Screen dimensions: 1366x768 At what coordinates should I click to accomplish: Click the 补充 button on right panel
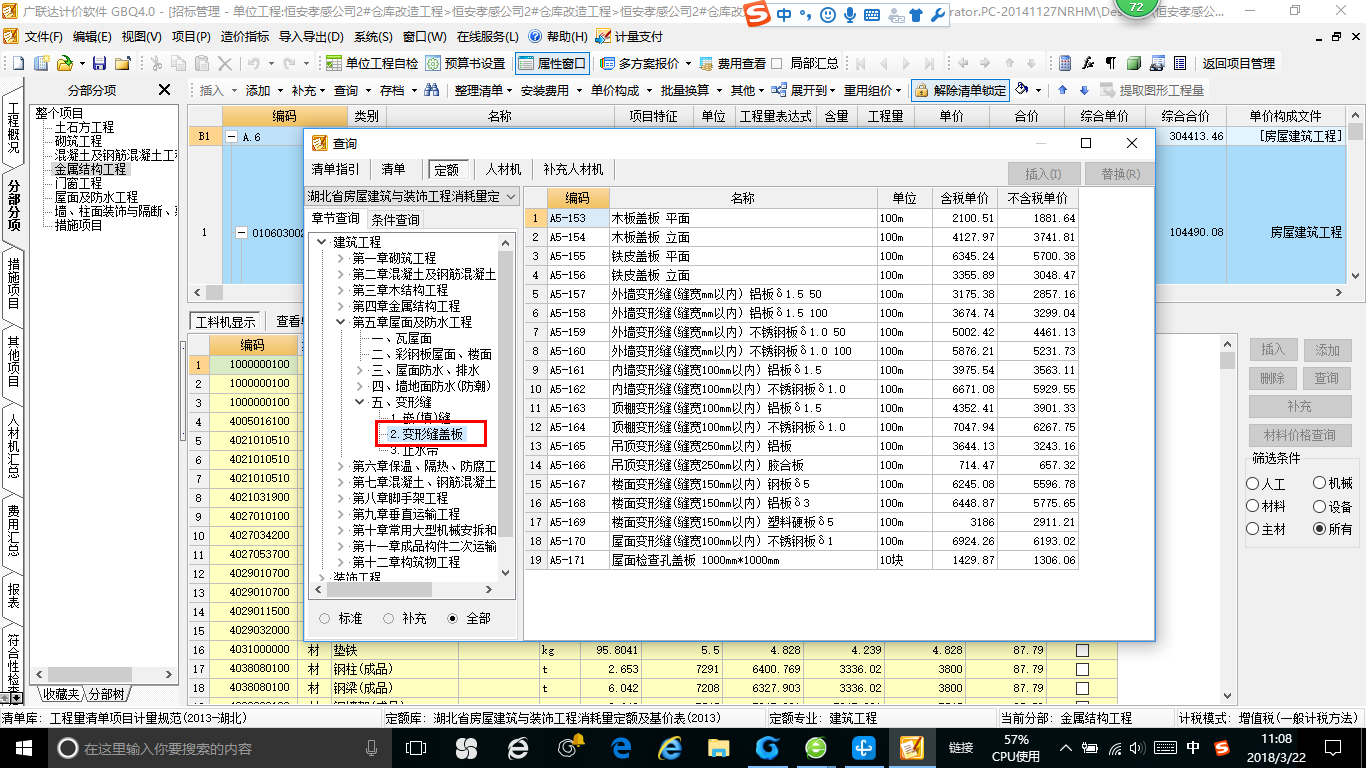(x=1300, y=407)
